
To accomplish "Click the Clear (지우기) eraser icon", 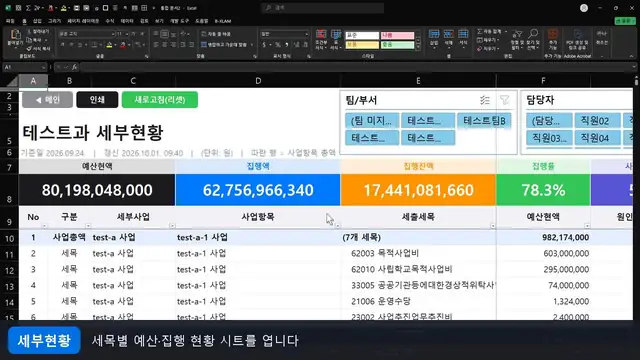I will pyautogui.click(x=480, y=49).
